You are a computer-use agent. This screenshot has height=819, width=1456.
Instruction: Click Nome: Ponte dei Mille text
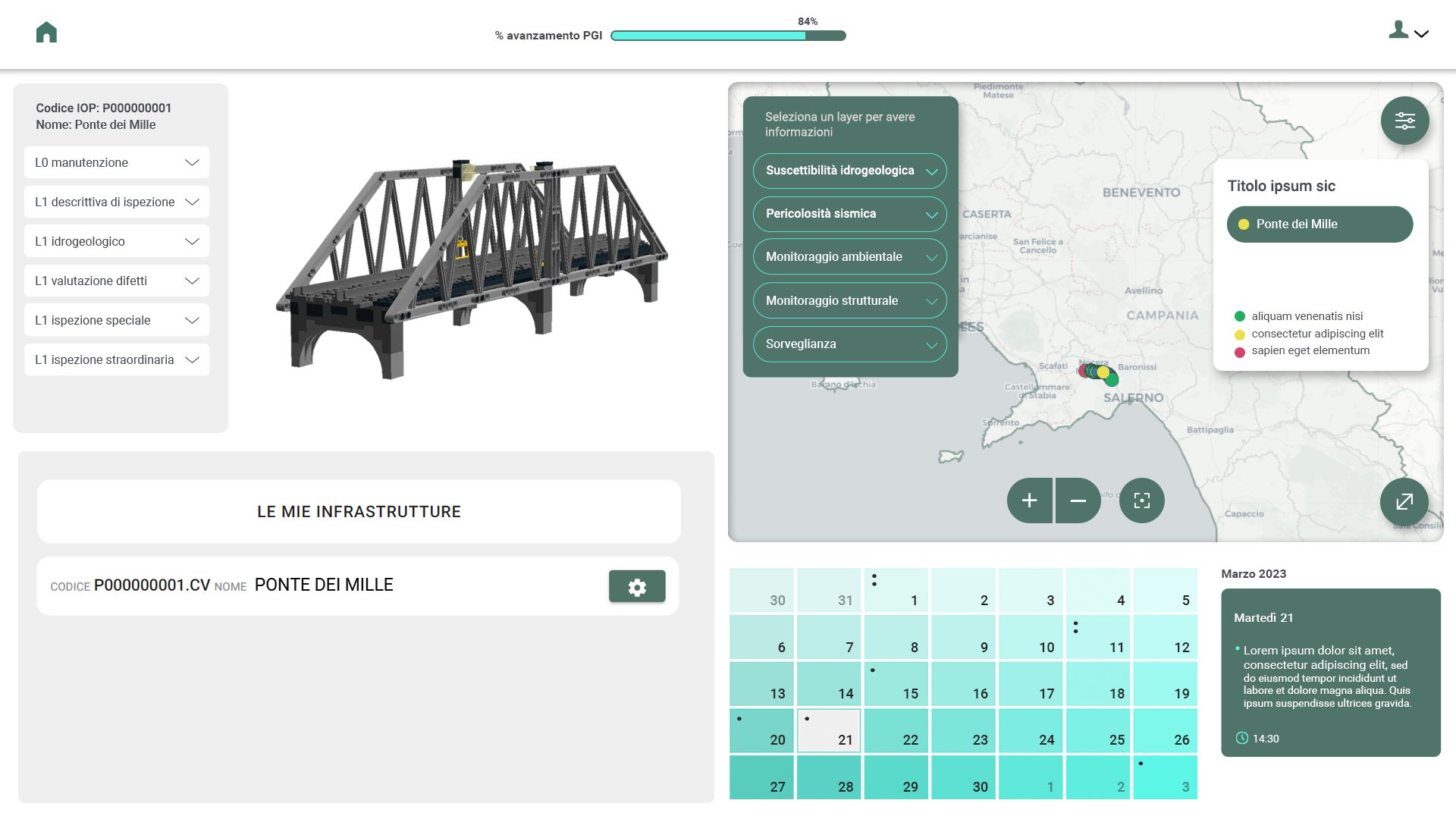pos(96,125)
